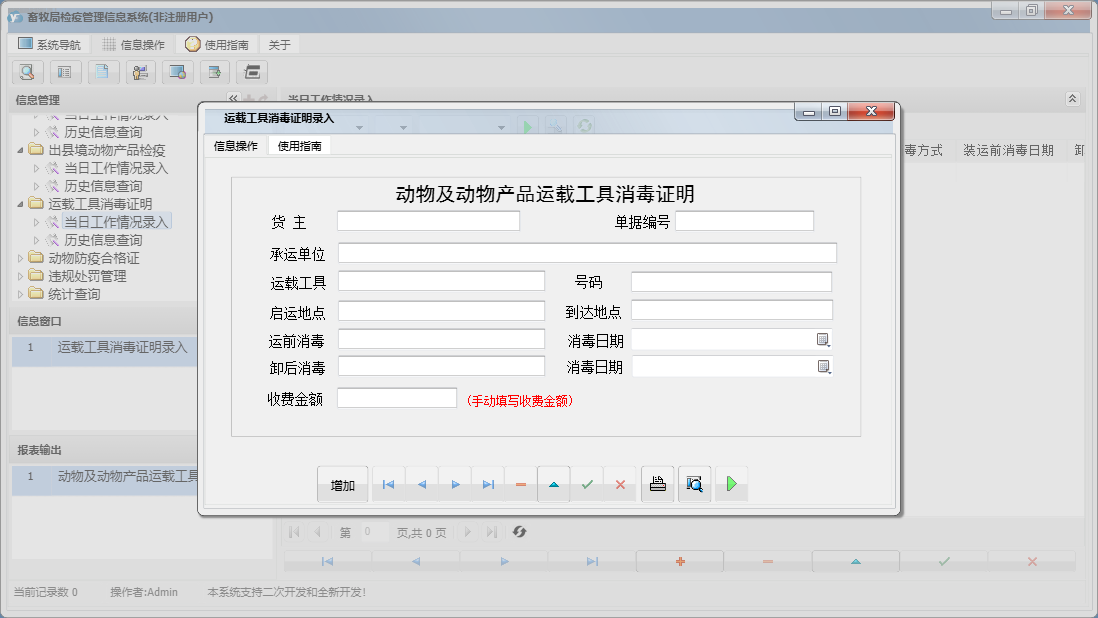Select the user settings icon in the toolbar

click(x=140, y=72)
